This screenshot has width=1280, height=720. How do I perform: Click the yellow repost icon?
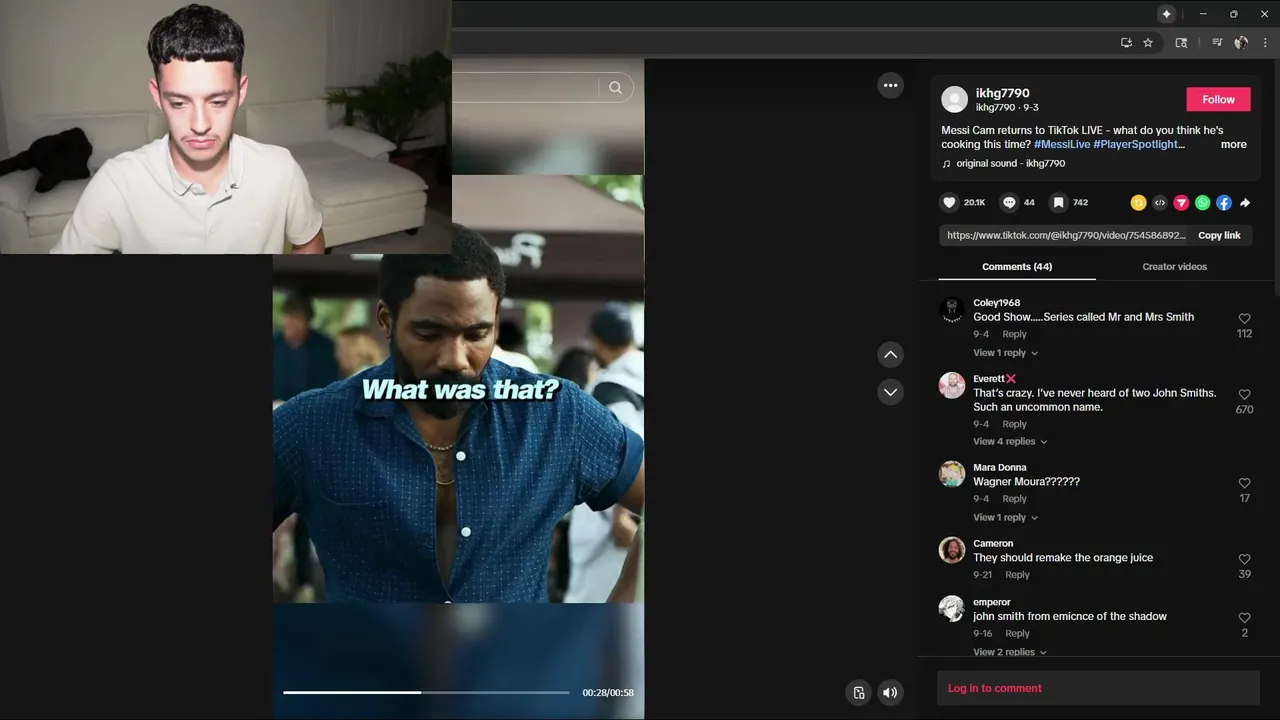pyautogui.click(x=1138, y=202)
